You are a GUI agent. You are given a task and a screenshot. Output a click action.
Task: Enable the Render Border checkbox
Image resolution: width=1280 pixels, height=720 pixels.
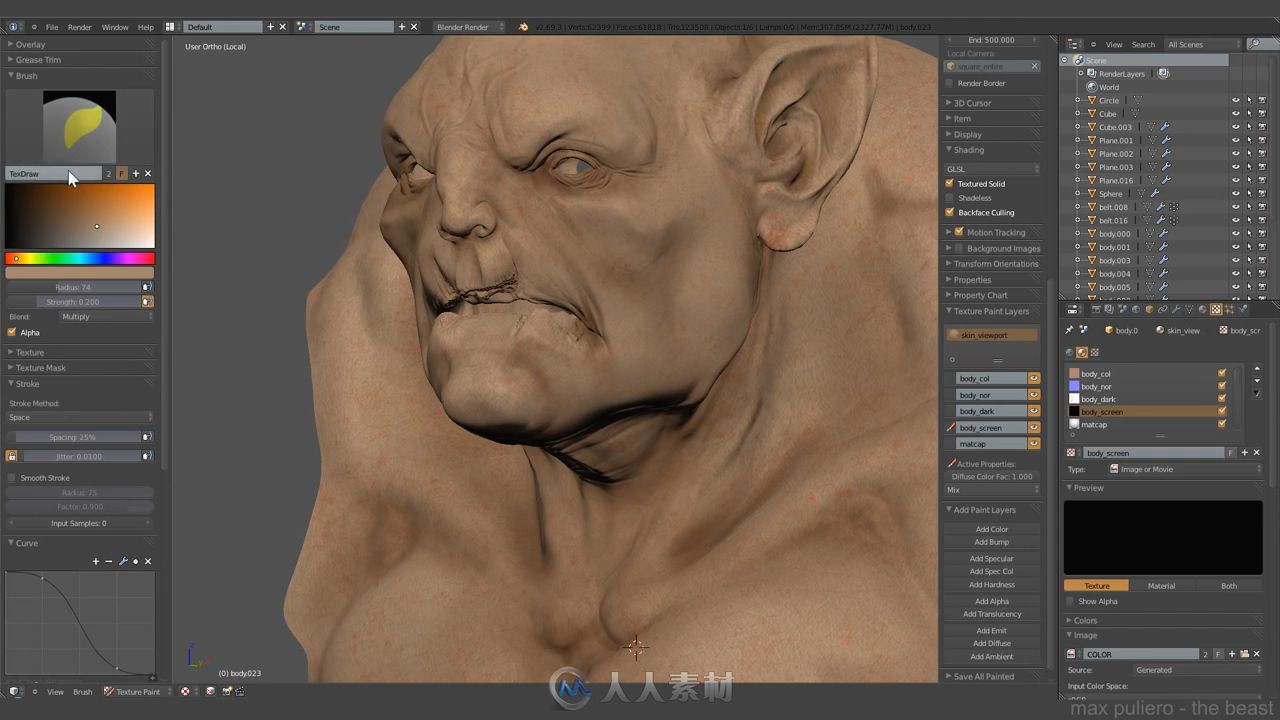[950, 83]
